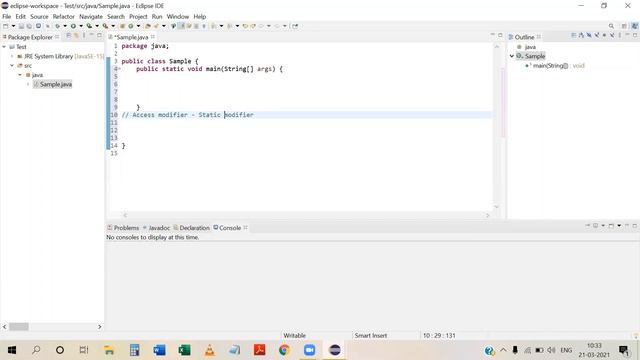The image size is (640, 360).
Task: Click the New file toolbar icon
Action: pyautogui.click(x=6, y=26)
